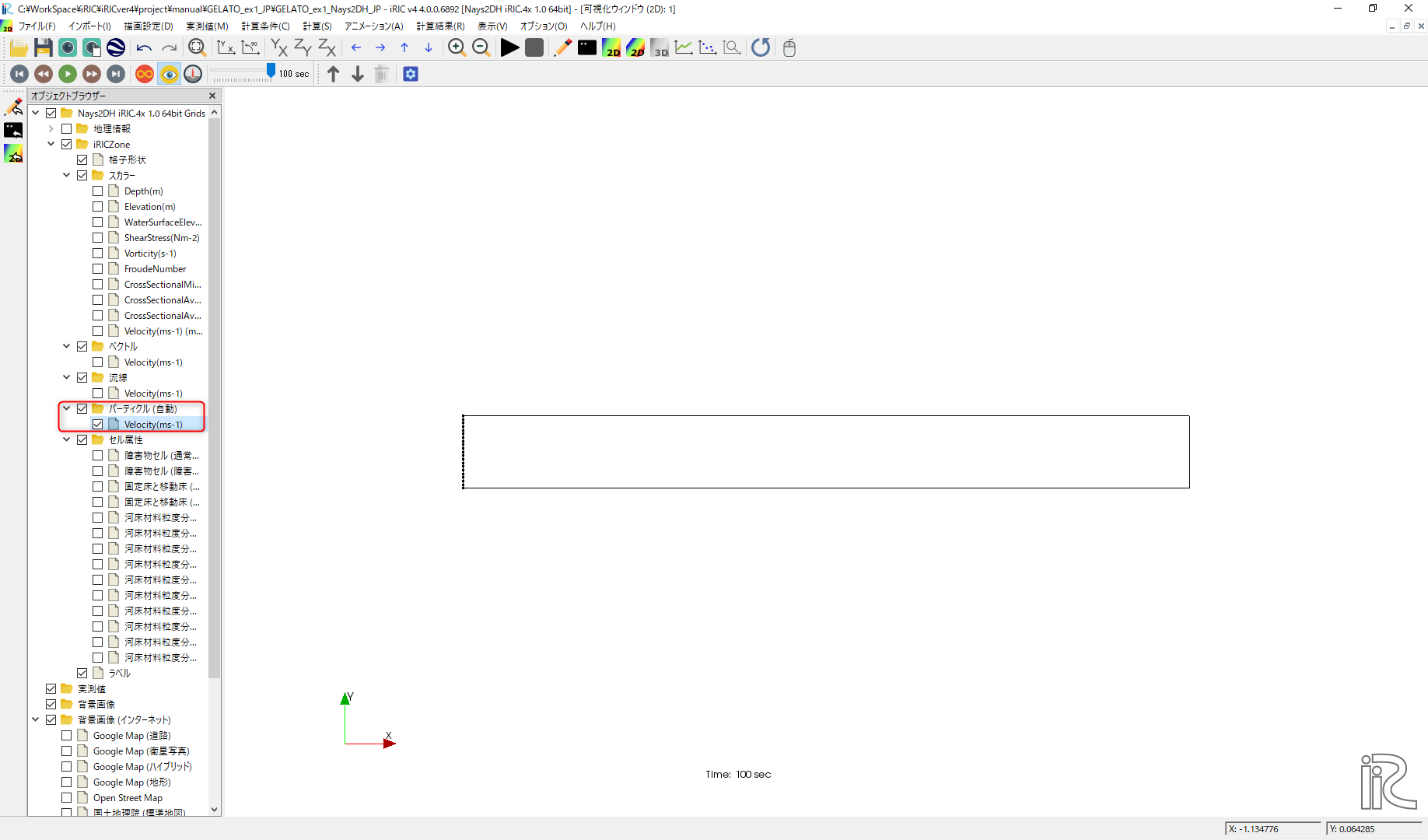The width and height of the screenshot is (1428, 840).
Task: Collapse 背景画像 (インターネット) node
Action: (x=36, y=719)
